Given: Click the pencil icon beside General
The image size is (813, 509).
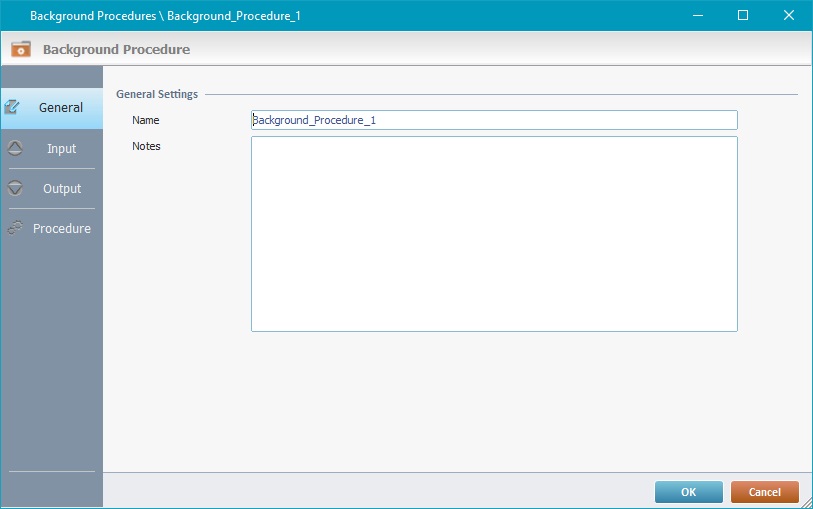Looking at the screenshot, I should tap(14, 107).
